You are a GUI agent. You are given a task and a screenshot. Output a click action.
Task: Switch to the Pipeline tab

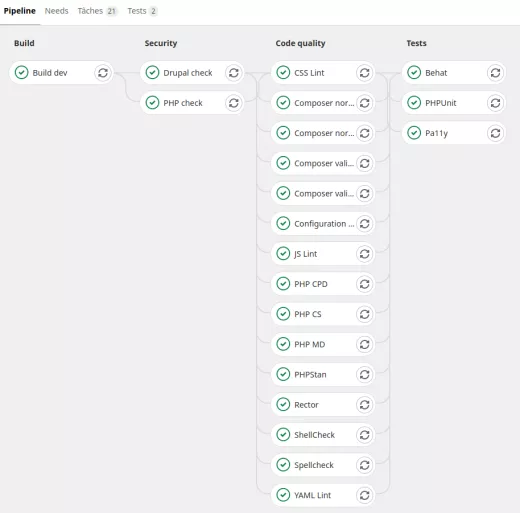click(20, 11)
